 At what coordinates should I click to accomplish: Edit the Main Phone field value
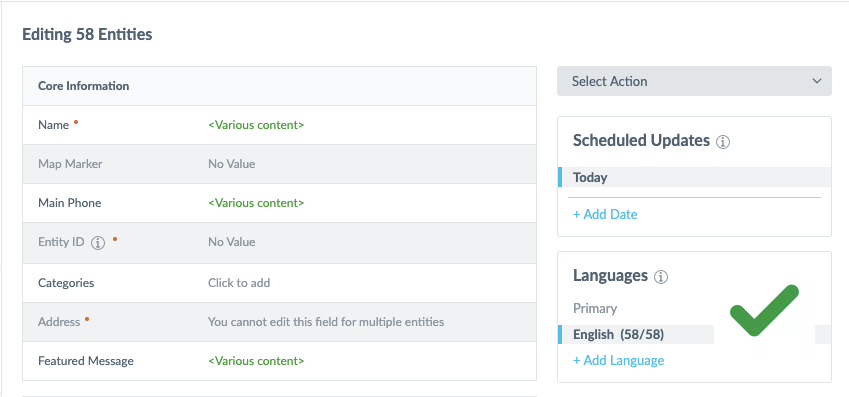coord(256,203)
